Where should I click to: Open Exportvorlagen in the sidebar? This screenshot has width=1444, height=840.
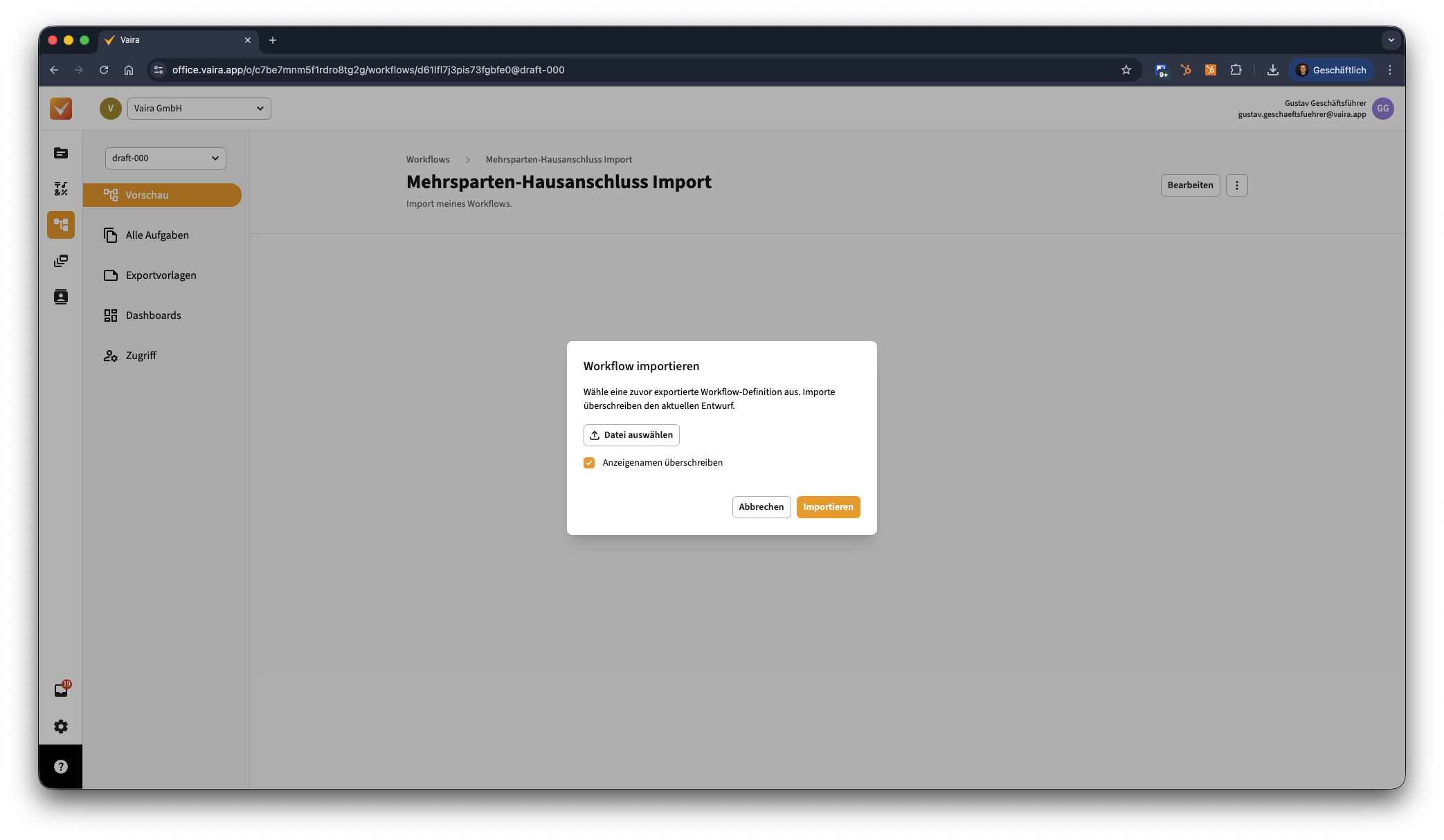[x=161, y=275]
